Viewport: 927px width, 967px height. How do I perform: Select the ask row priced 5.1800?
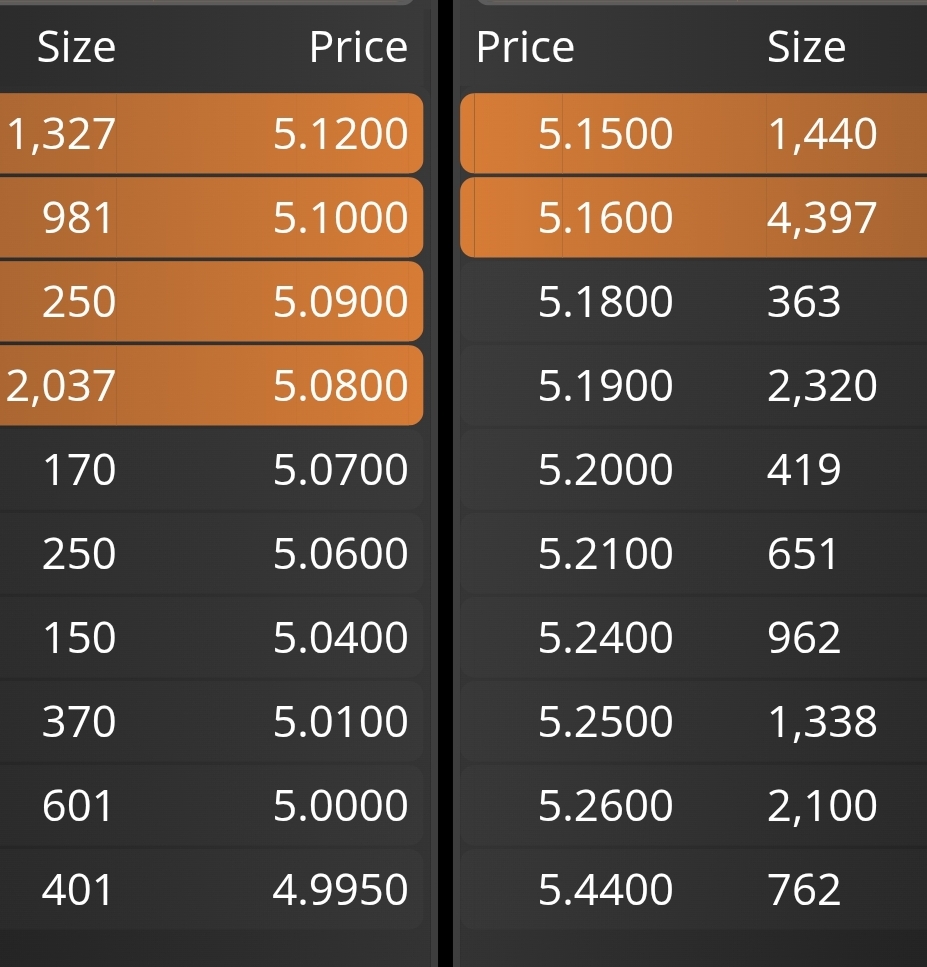click(694, 301)
